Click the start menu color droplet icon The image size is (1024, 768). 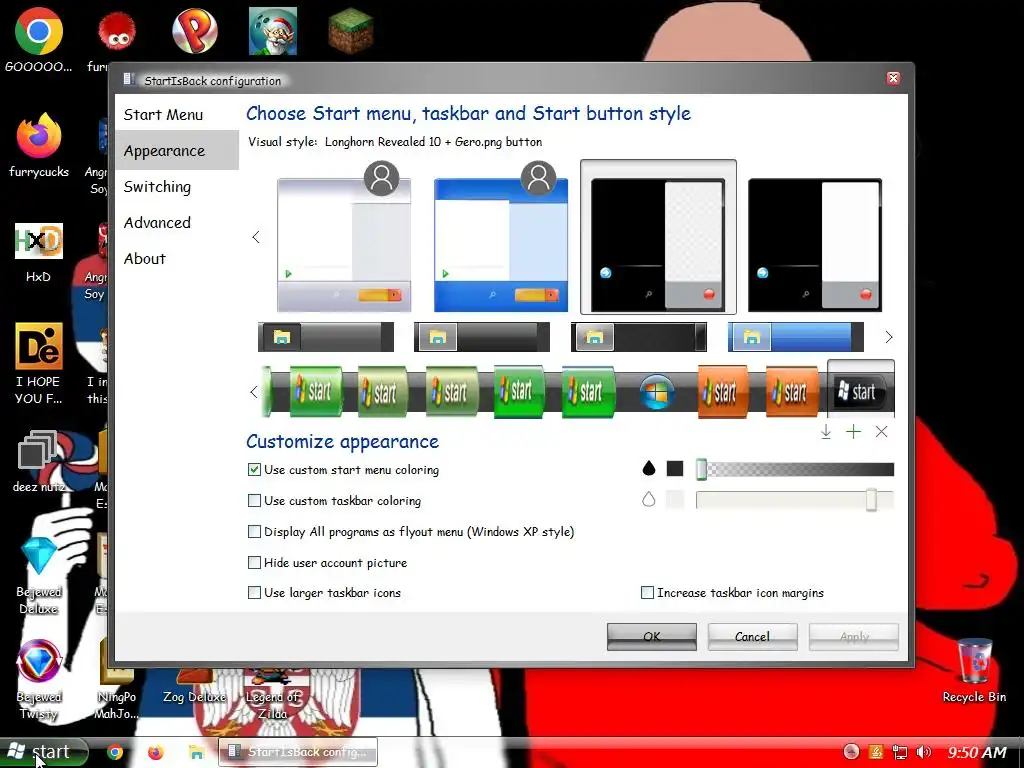pyautogui.click(x=648, y=468)
